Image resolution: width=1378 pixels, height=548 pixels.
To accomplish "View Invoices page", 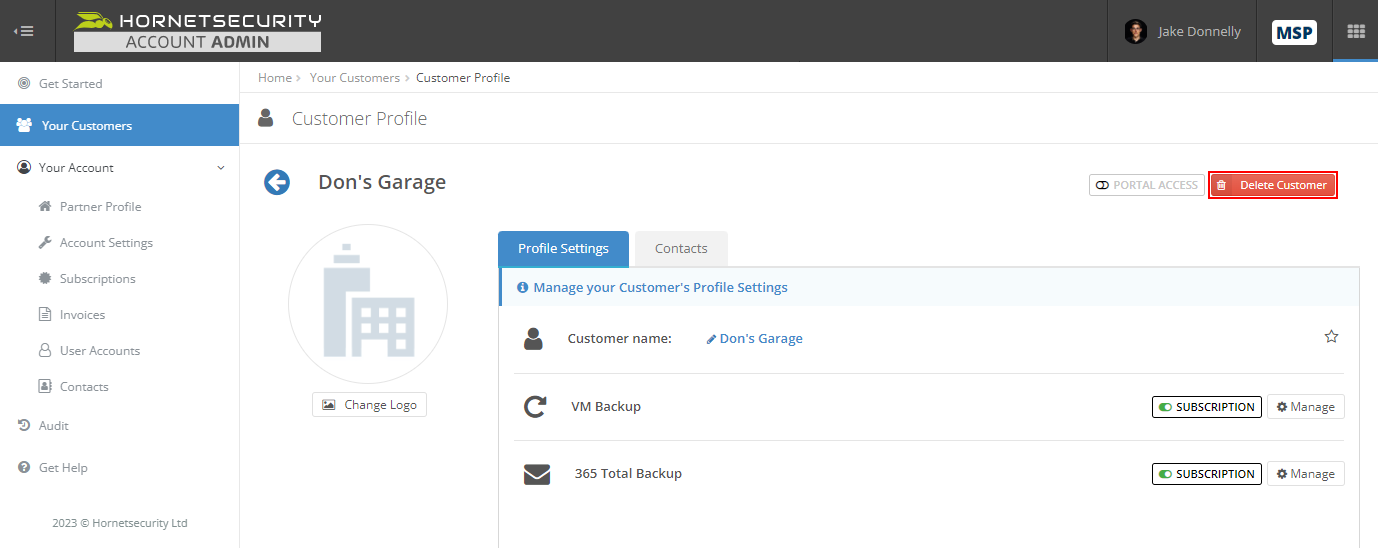I will (82, 314).
